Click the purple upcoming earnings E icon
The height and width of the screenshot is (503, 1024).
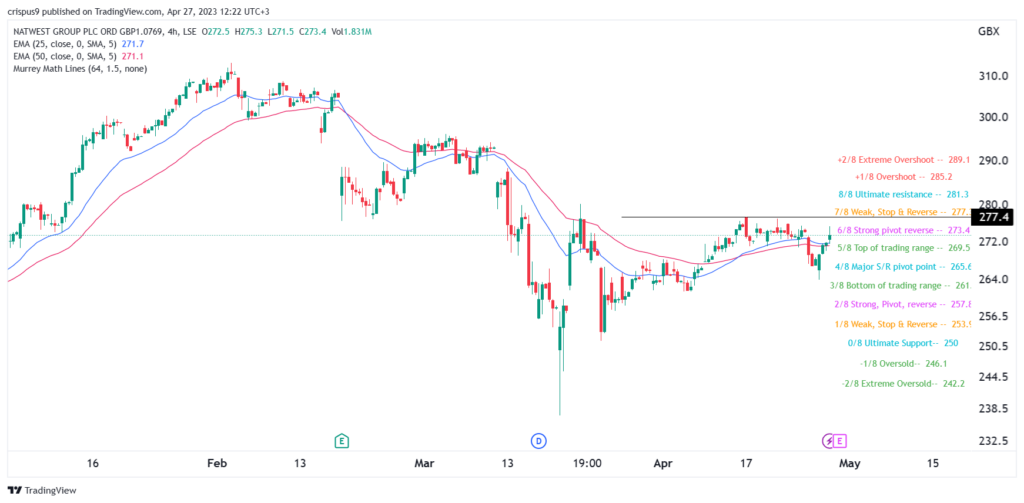coord(840,441)
